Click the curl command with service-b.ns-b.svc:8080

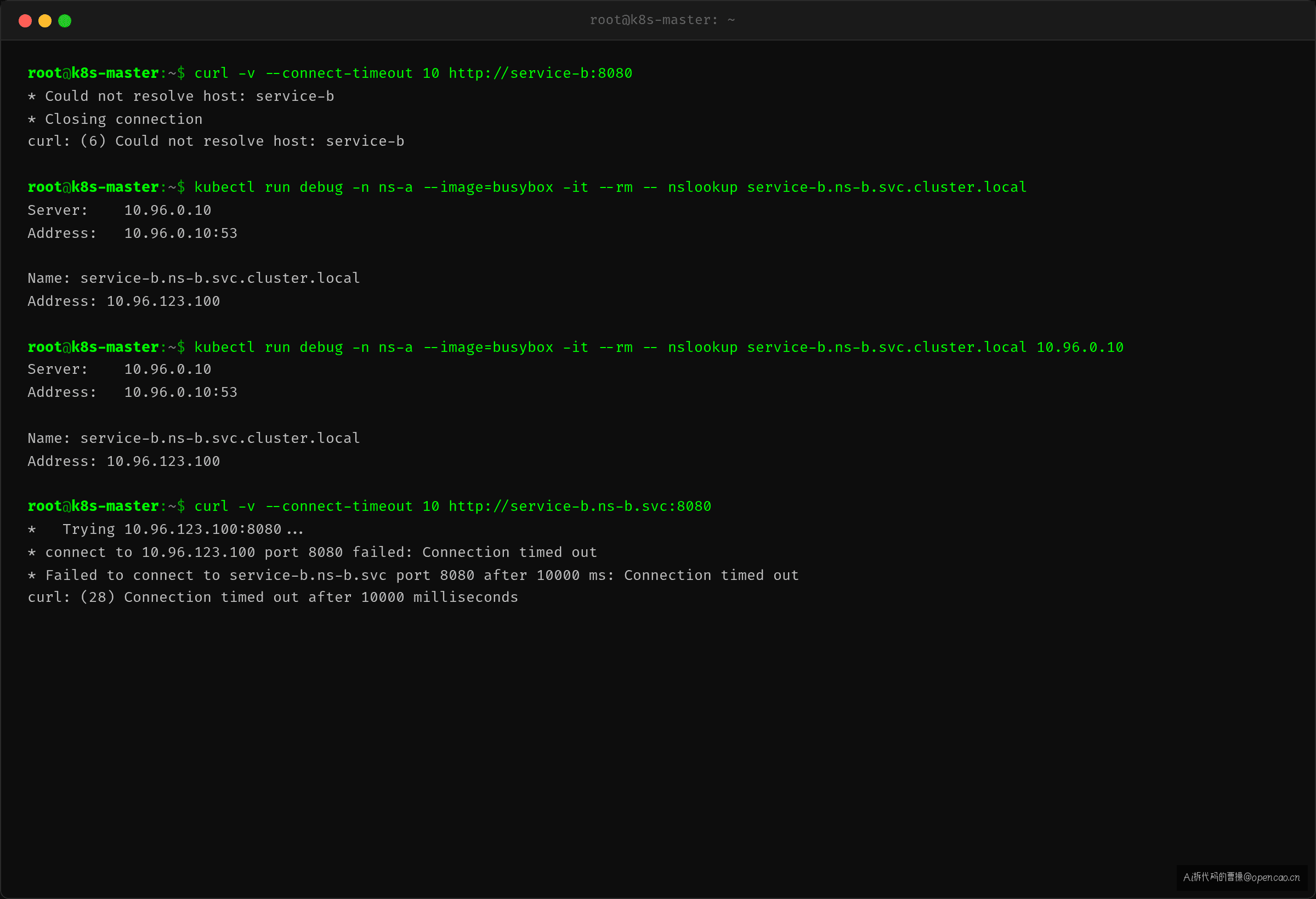(x=452, y=506)
